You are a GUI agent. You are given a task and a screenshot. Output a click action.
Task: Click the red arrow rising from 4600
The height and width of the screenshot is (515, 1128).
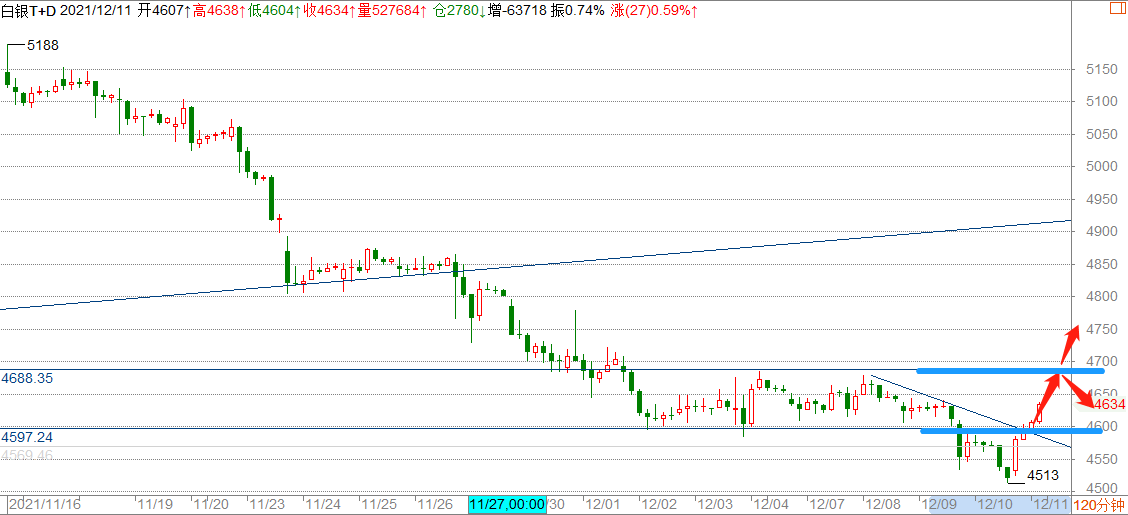tap(1045, 400)
